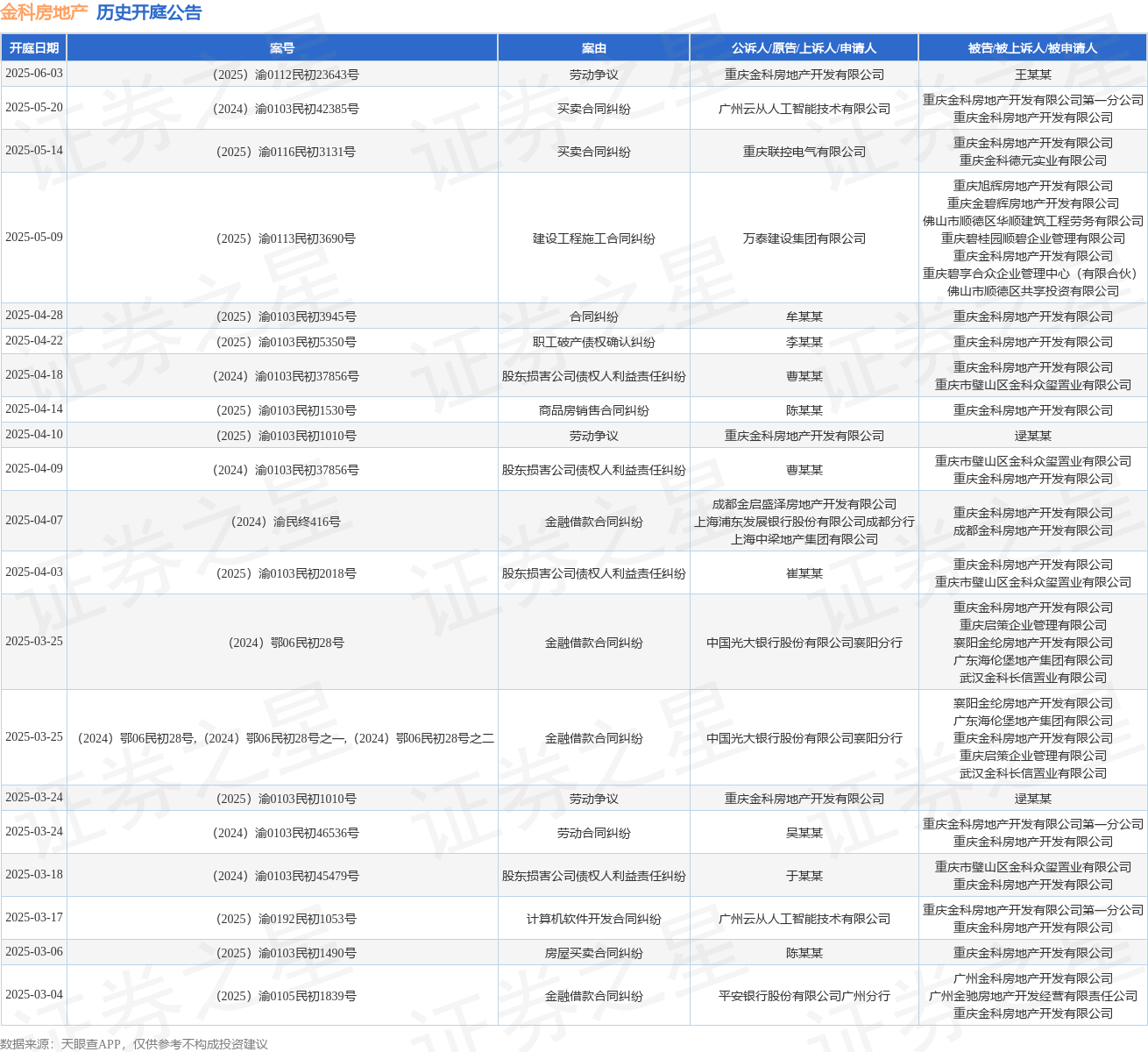The width and height of the screenshot is (1148, 1052).
Task: Click defendant 重庆金科德元实业有限公司
Action: point(1033,160)
